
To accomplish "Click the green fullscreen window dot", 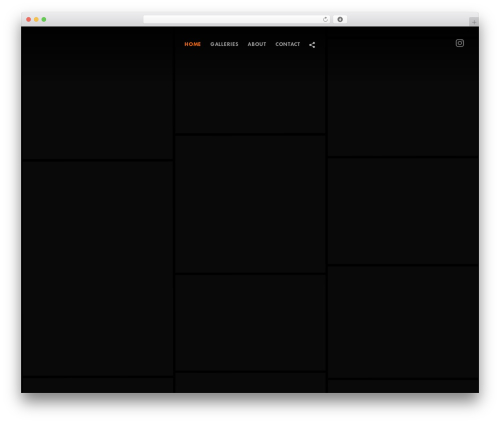I will tap(44, 19).
